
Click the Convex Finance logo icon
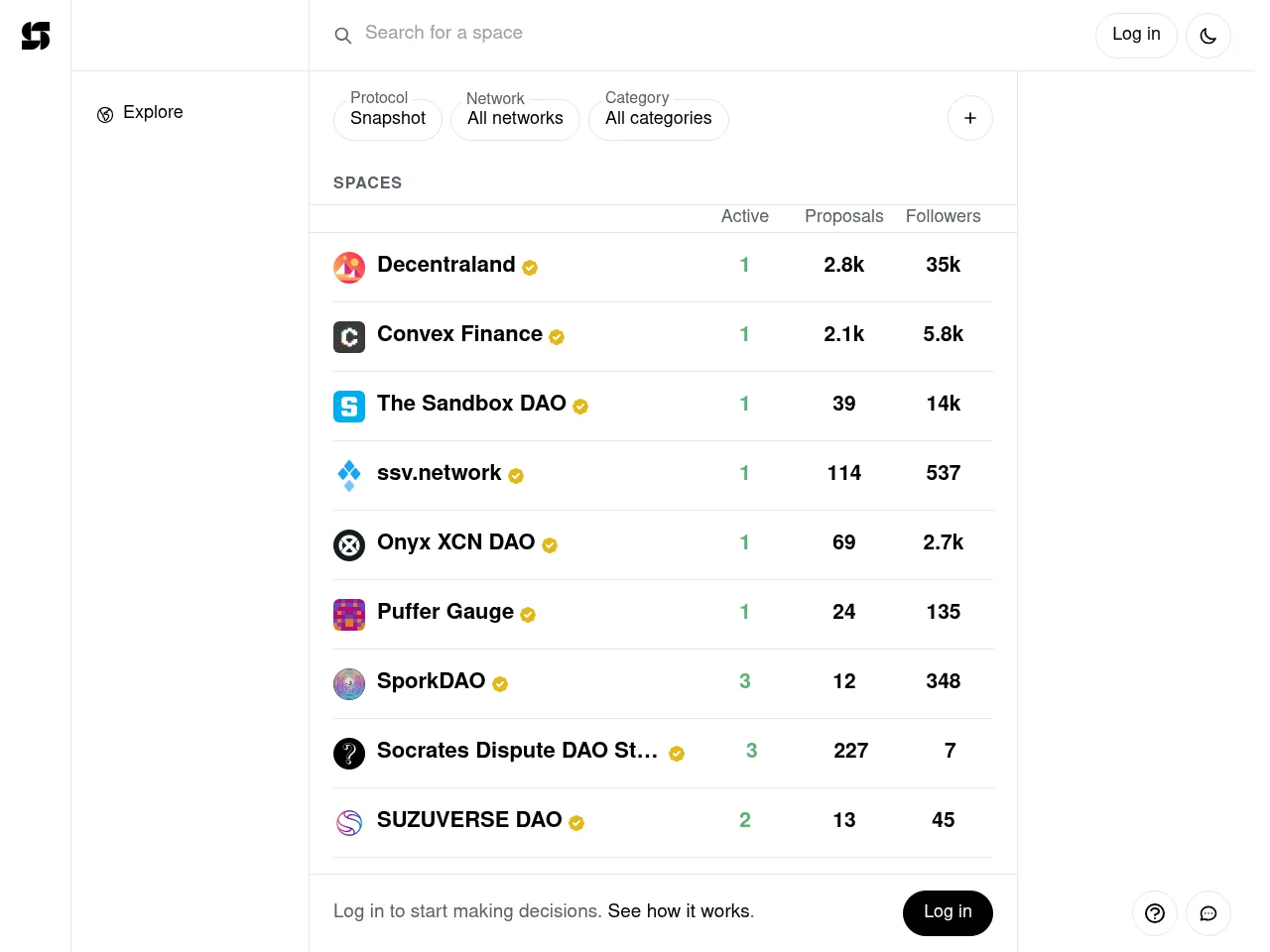[x=349, y=337]
